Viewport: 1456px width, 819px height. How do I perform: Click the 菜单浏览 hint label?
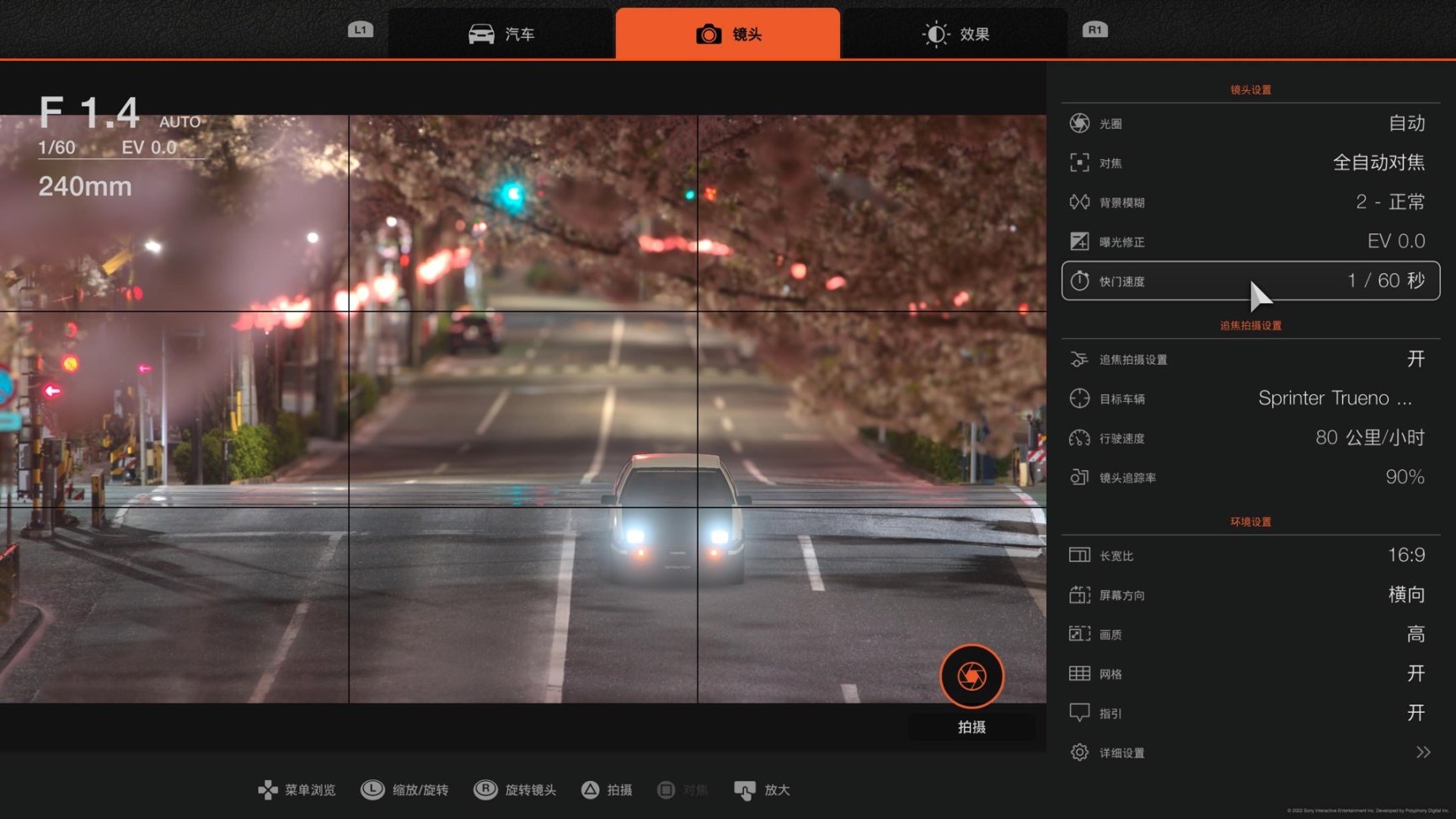(310, 790)
